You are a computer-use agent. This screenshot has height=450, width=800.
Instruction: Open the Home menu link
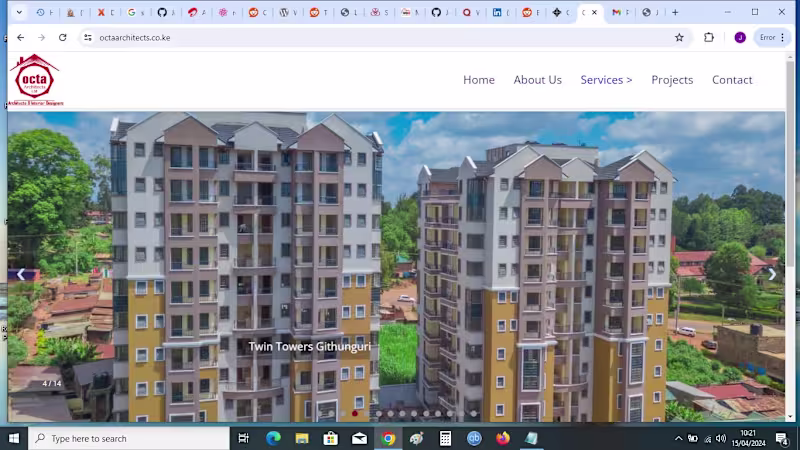click(x=479, y=80)
